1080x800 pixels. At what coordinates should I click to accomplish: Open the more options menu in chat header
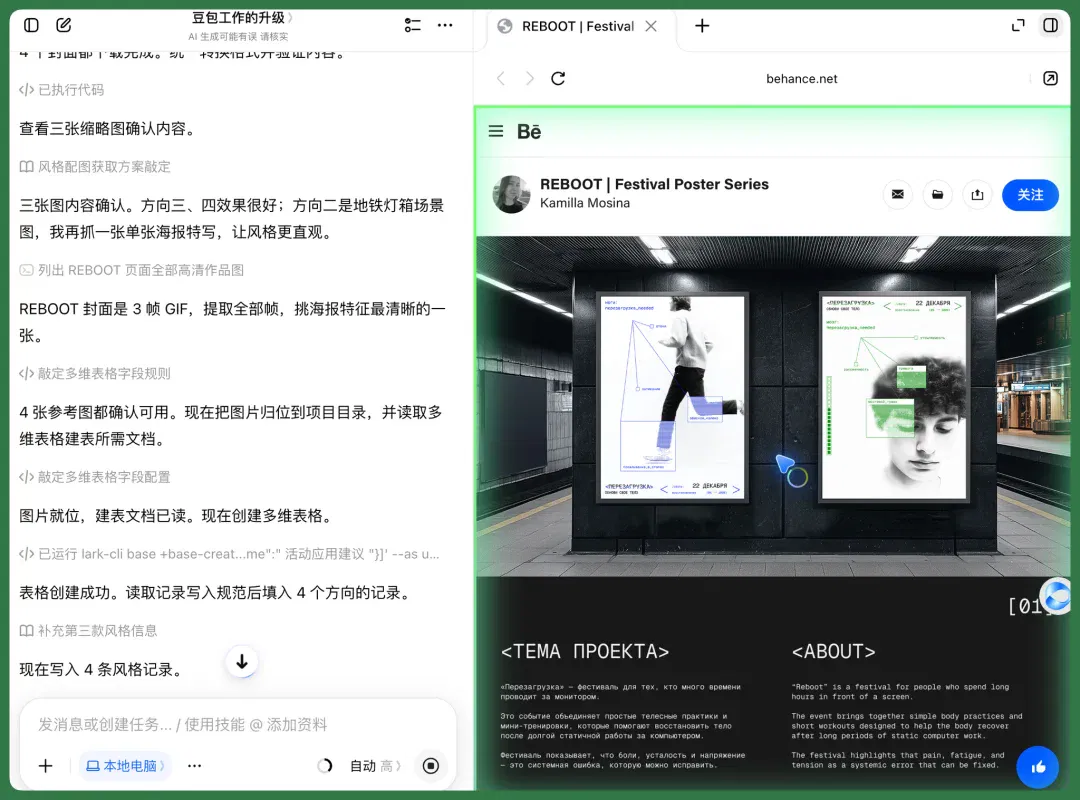click(x=445, y=25)
